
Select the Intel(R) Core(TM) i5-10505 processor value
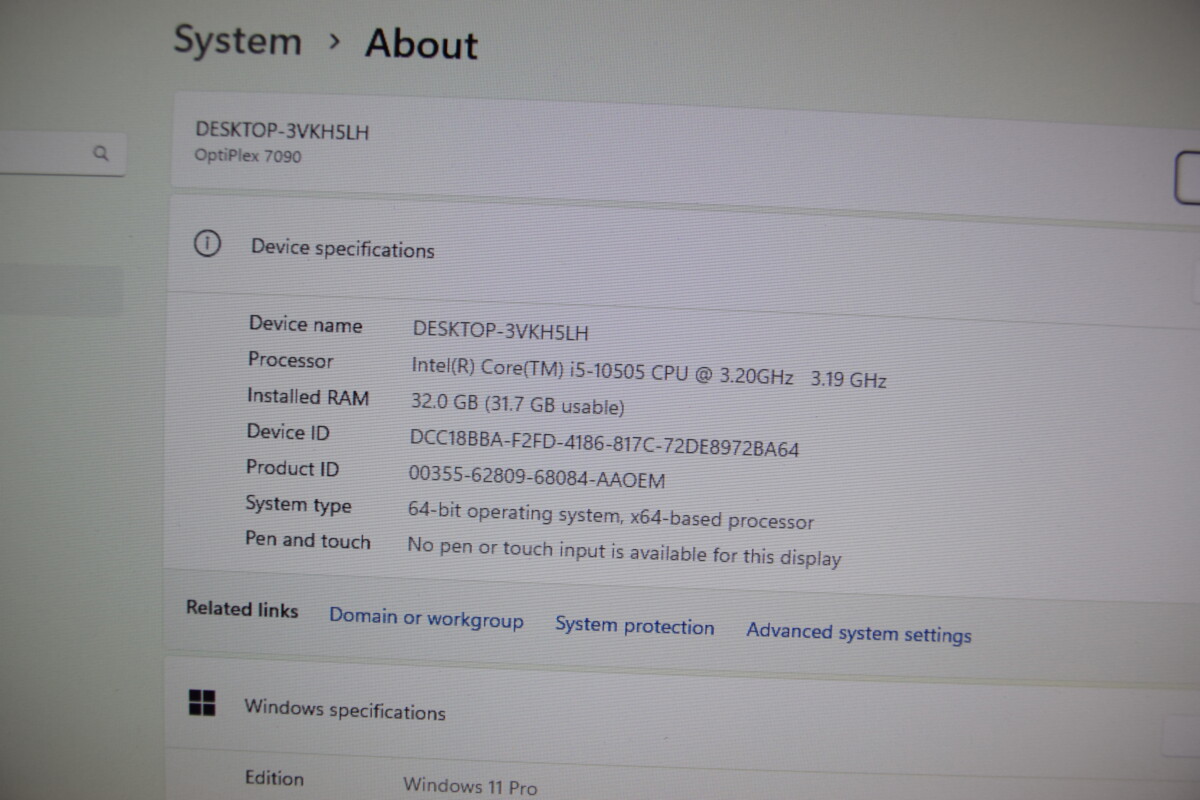point(649,372)
